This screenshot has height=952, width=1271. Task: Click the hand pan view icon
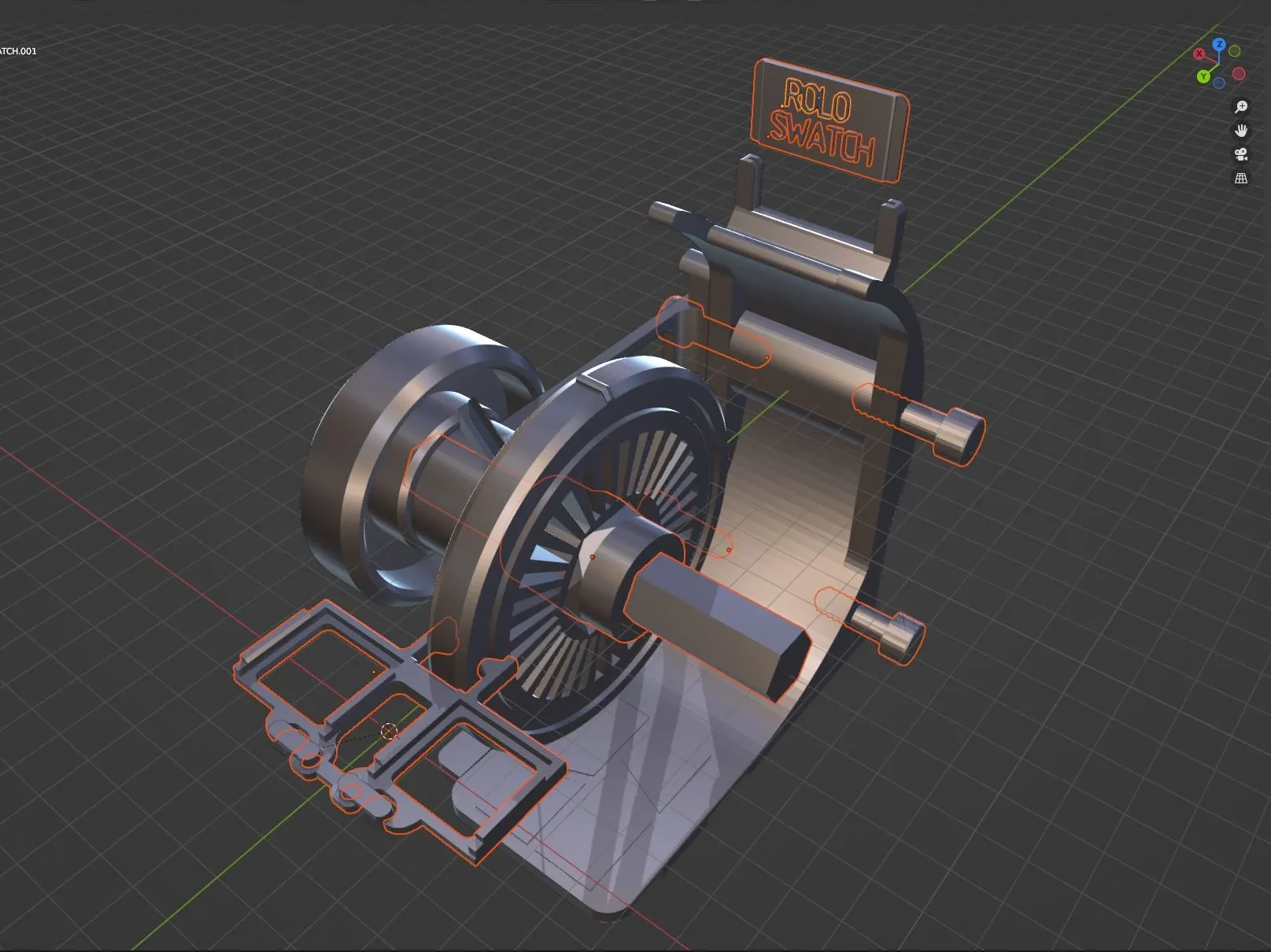(1241, 131)
